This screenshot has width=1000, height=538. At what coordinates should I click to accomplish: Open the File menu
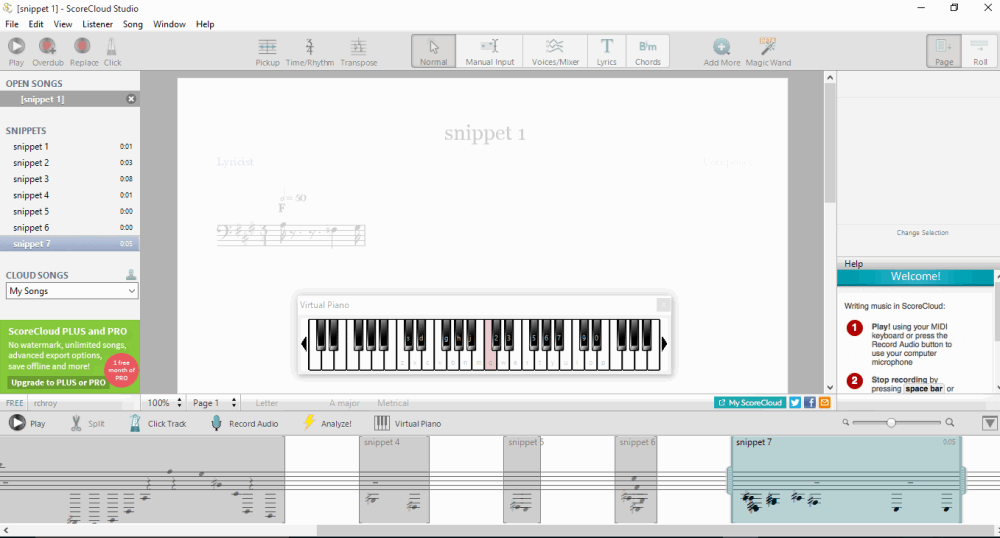(12, 24)
